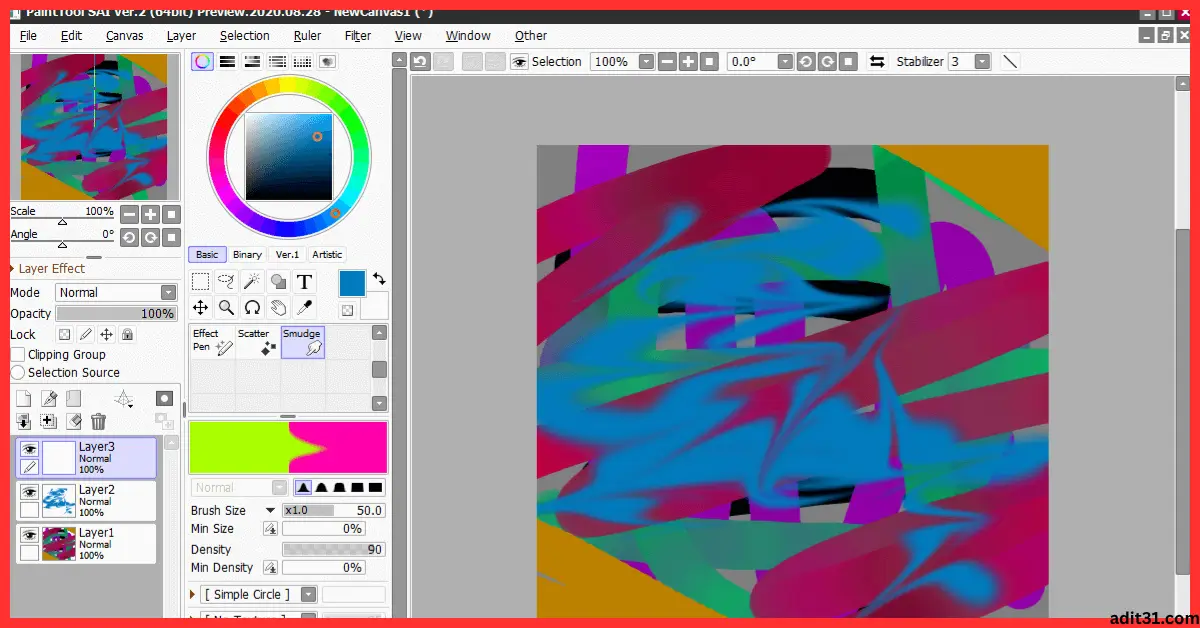Click the foreground blue color swatch
1200x628 pixels.
(x=352, y=283)
